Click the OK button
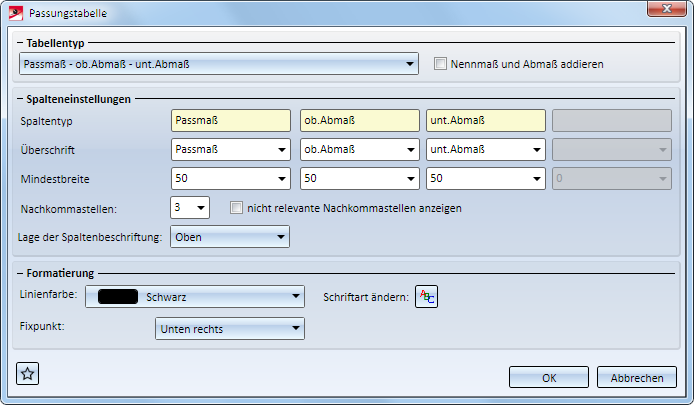Image resolution: width=694 pixels, height=405 pixels. 548,377
